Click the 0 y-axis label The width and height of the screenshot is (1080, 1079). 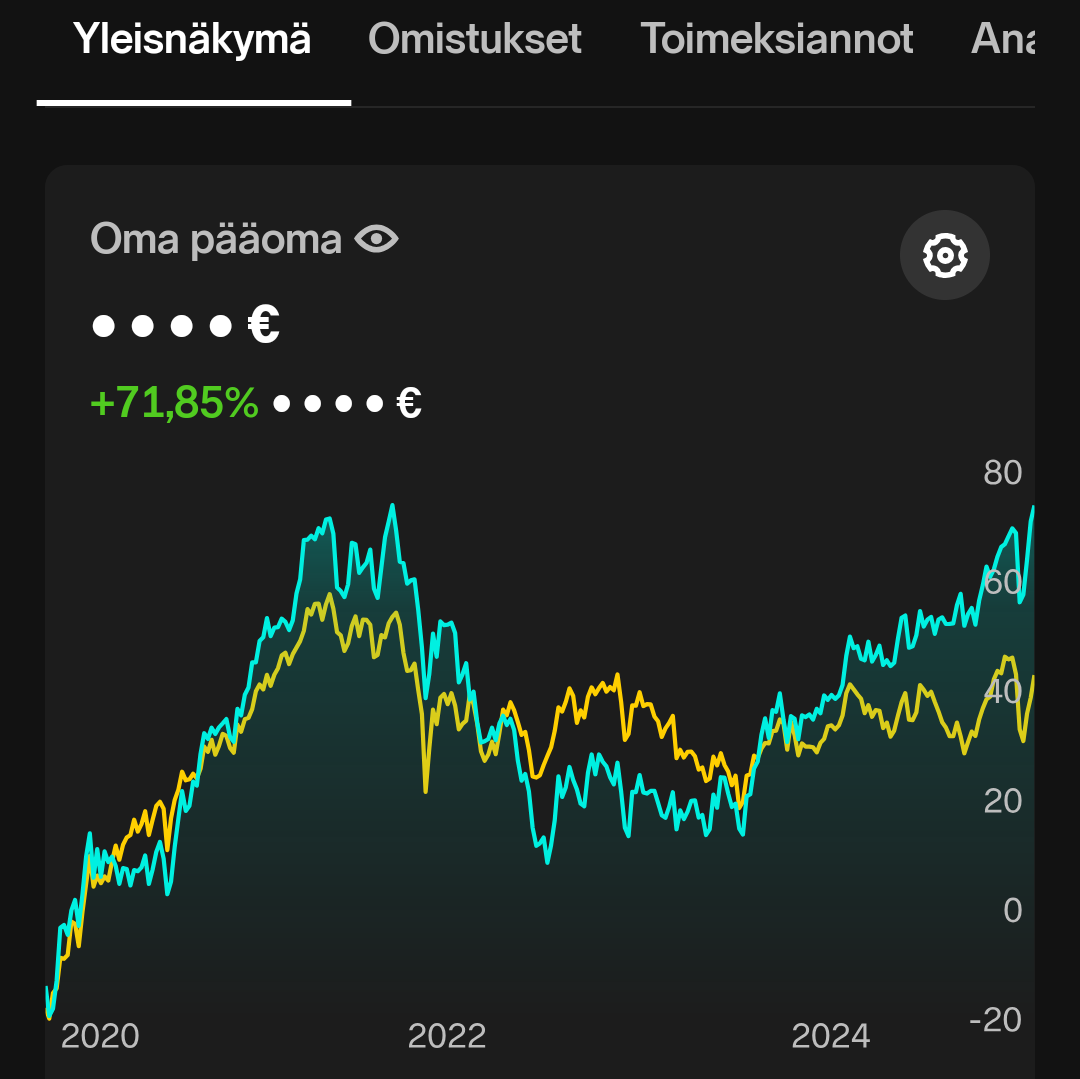[x=1012, y=910]
